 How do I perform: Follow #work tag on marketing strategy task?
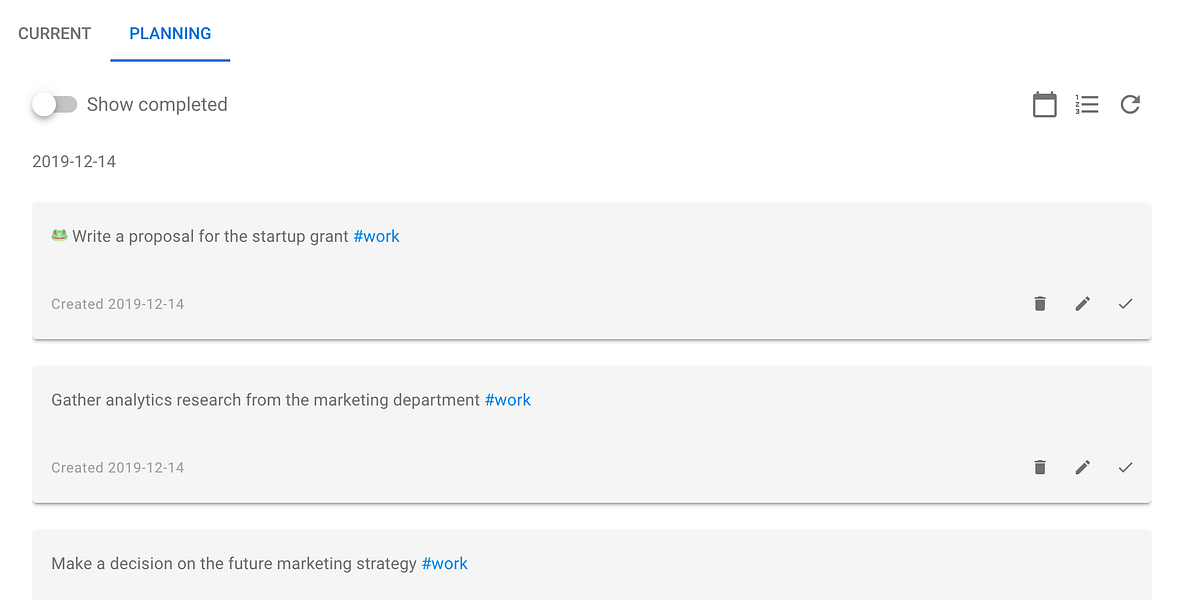444,564
